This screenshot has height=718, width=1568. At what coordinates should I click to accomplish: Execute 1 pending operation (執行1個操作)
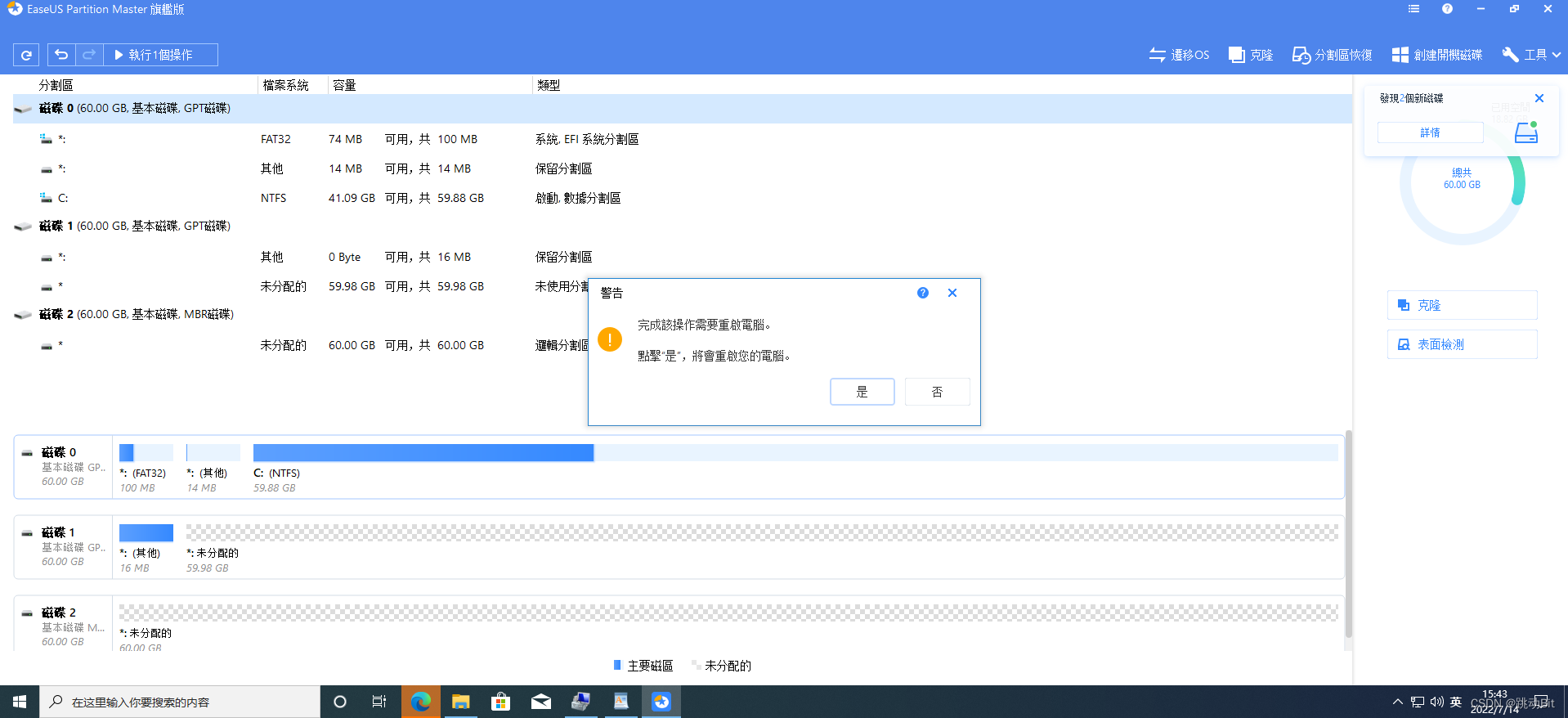(160, 55)
